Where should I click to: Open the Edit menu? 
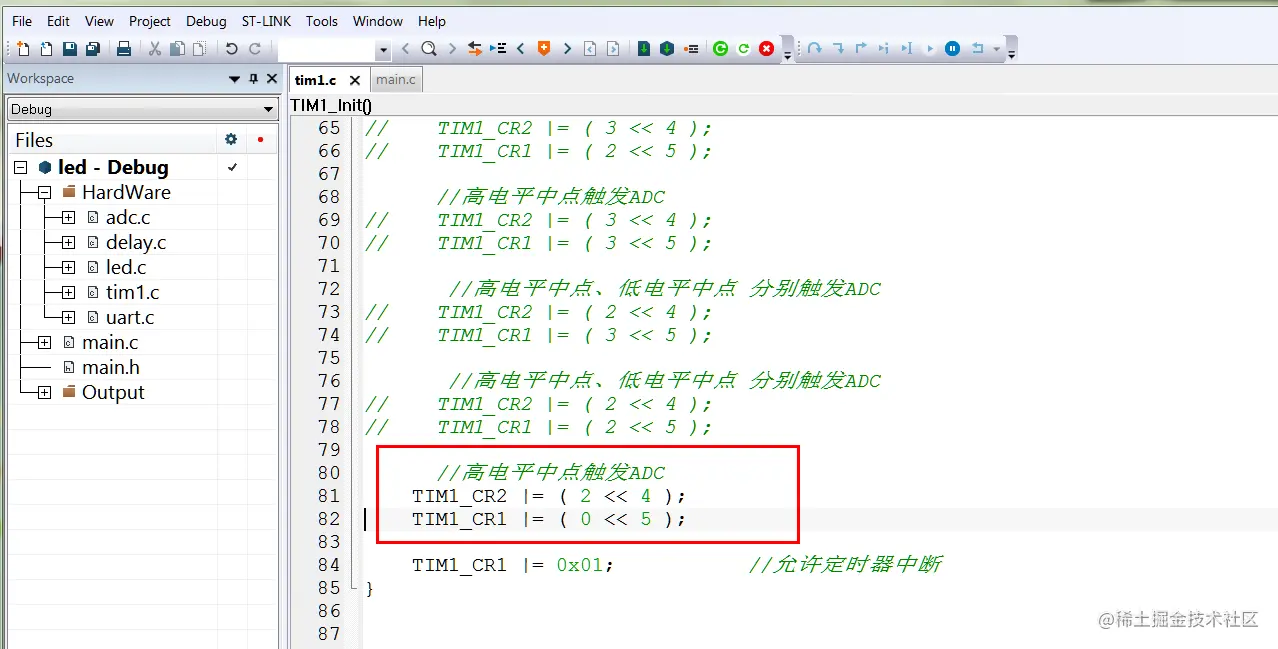coord(59,21)
